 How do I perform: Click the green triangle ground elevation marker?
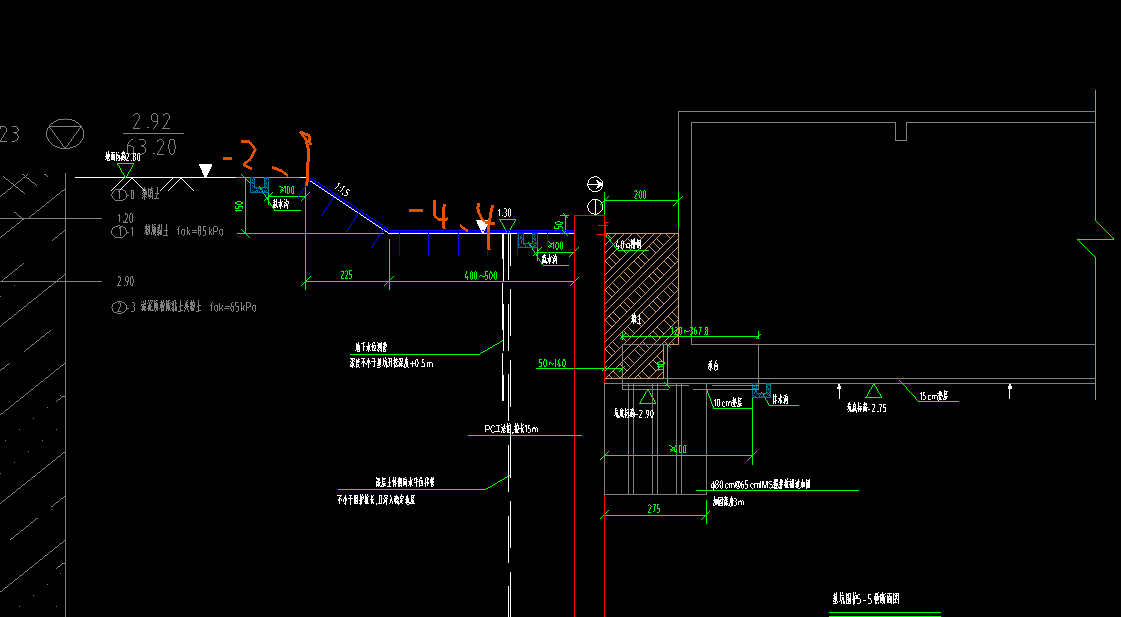(126, 170)
